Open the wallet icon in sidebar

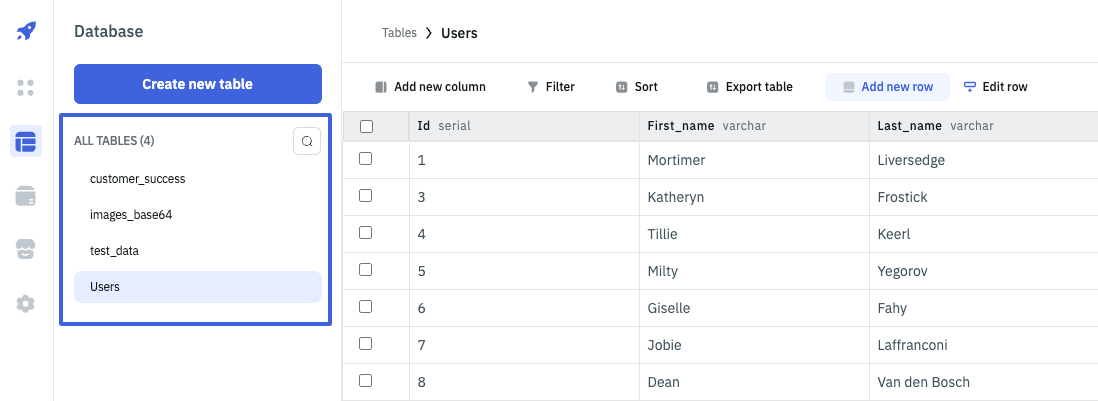pyautogui.click(x=26, y=196)
